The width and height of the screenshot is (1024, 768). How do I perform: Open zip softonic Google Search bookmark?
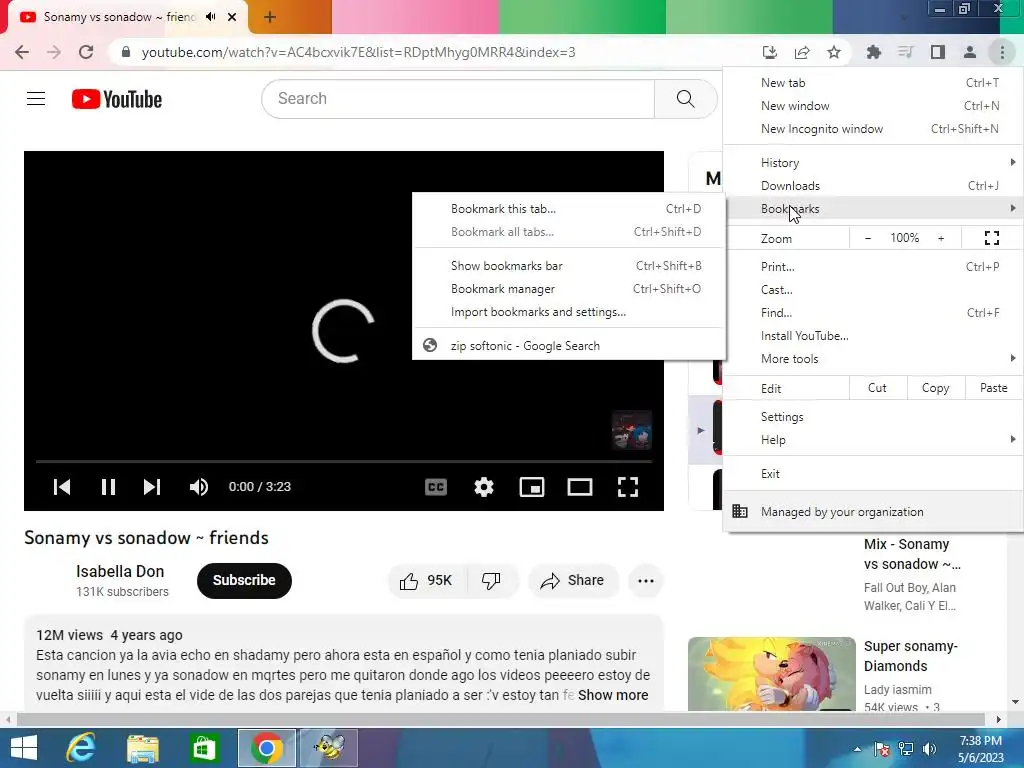click(x=569, y=345)
